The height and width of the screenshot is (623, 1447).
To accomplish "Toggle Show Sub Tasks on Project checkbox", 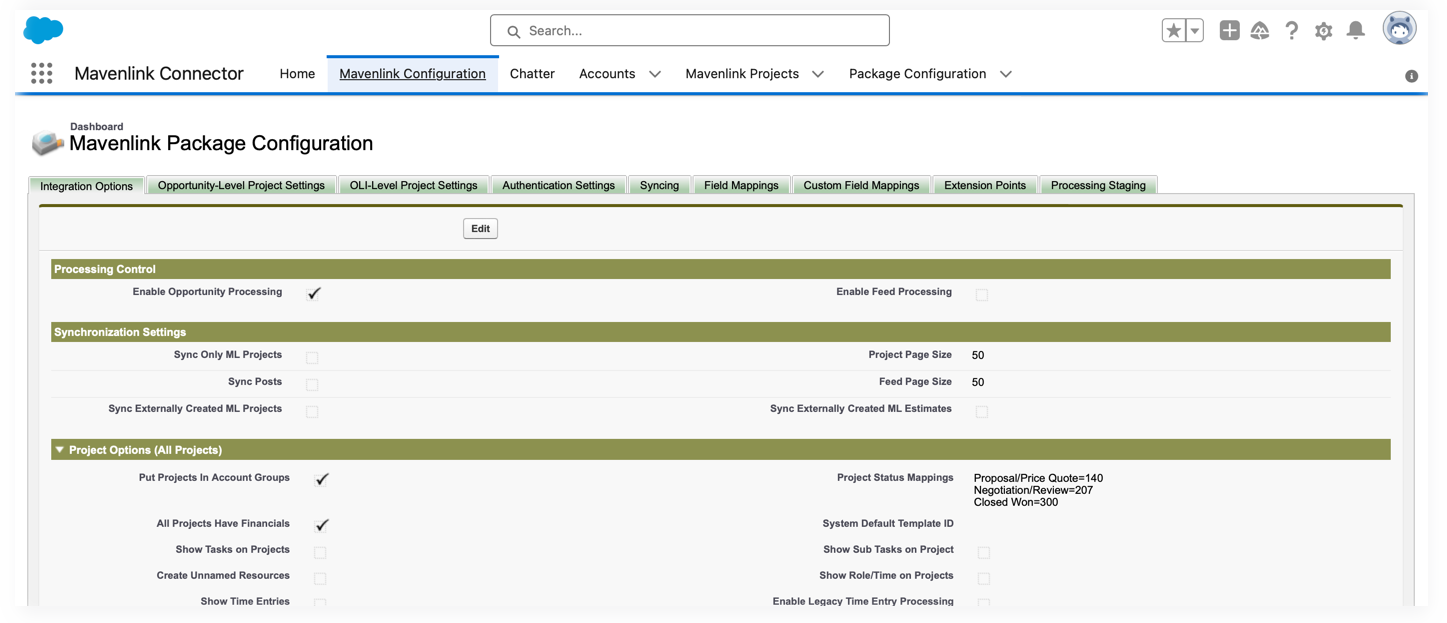I will tap(984, 552).
